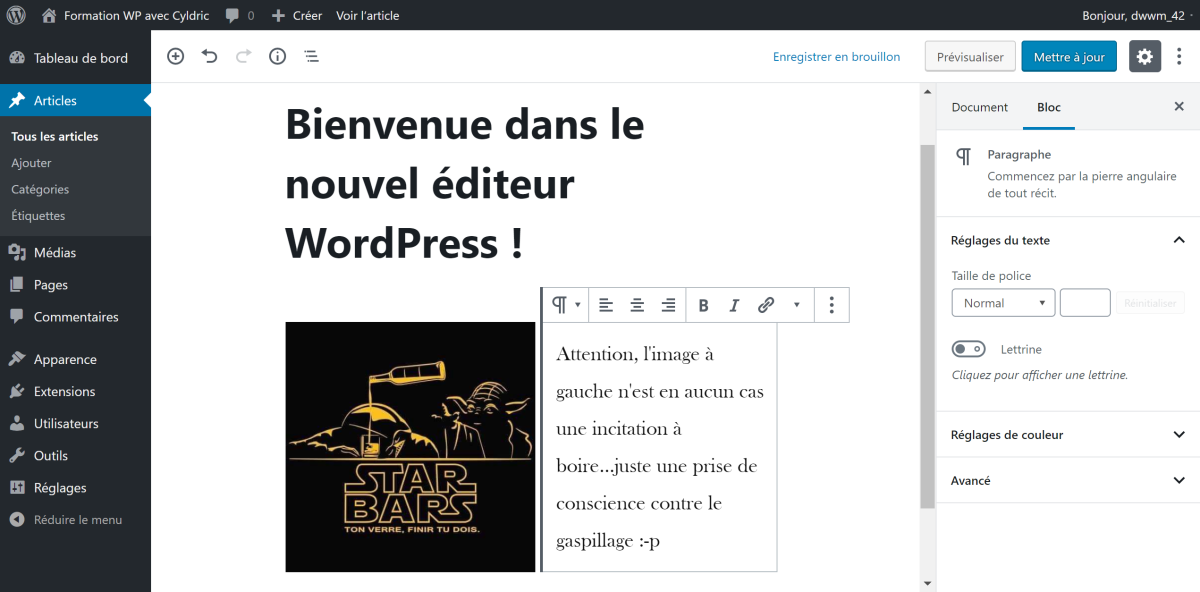The image size is (1200, 592).
Task: Select the Star Bars image
Action: click(x=410, y=447)
